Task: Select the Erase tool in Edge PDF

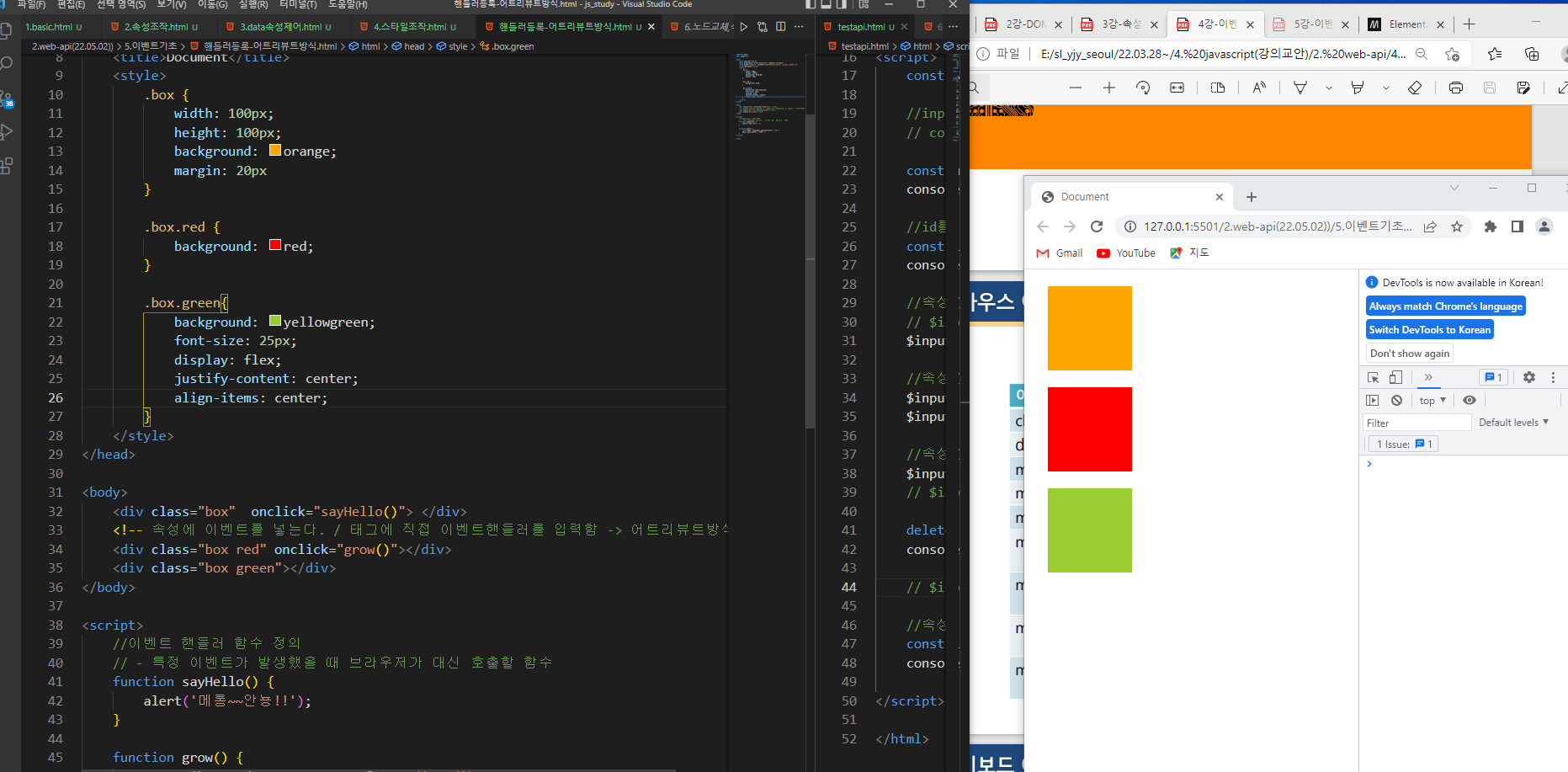Action: tap(1415, 88)
